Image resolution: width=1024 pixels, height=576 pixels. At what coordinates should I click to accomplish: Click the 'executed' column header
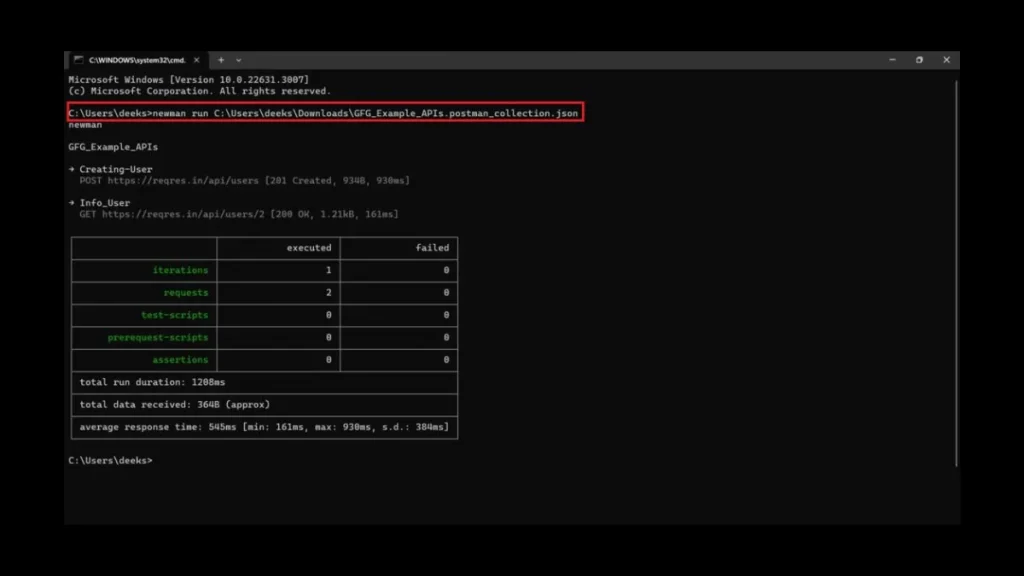[x=308, y=248]
